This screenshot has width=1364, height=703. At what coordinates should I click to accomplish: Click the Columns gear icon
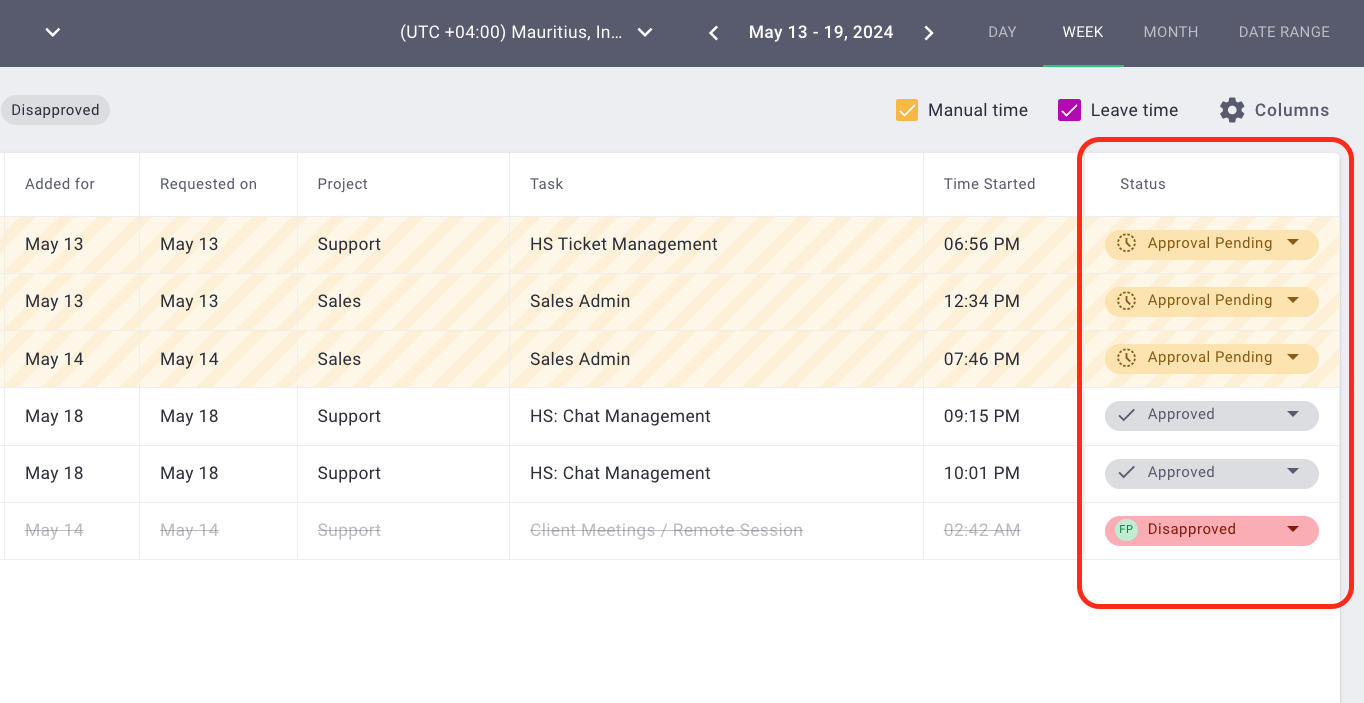click(1232, 110)
